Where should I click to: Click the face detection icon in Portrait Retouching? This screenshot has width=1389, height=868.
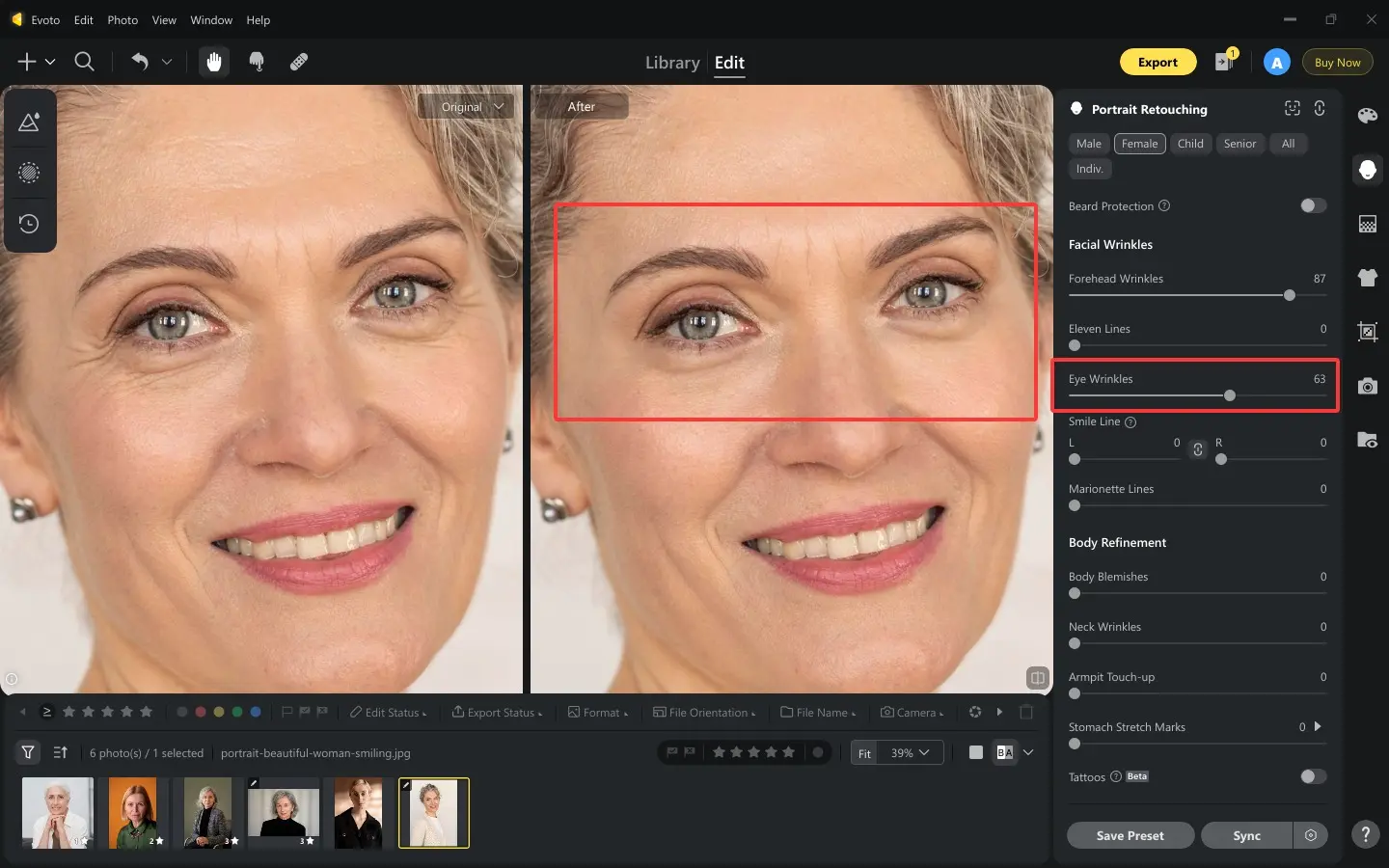pyautogui.click(x=1293, y=109)
